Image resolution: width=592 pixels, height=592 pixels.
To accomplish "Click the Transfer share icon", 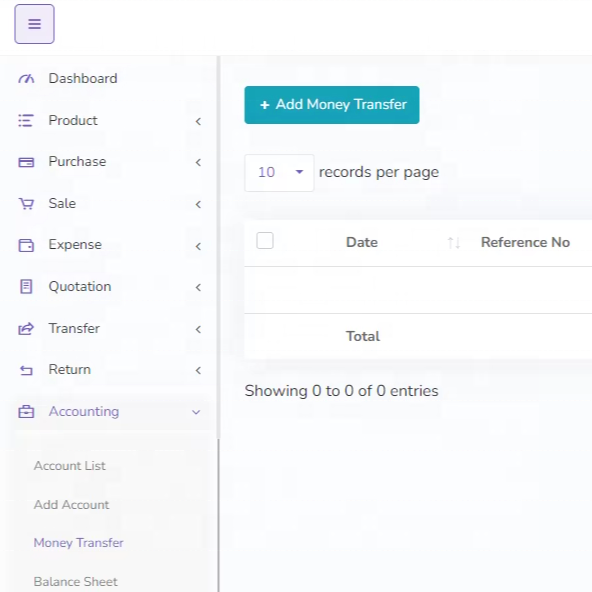I will coord(26,328).
